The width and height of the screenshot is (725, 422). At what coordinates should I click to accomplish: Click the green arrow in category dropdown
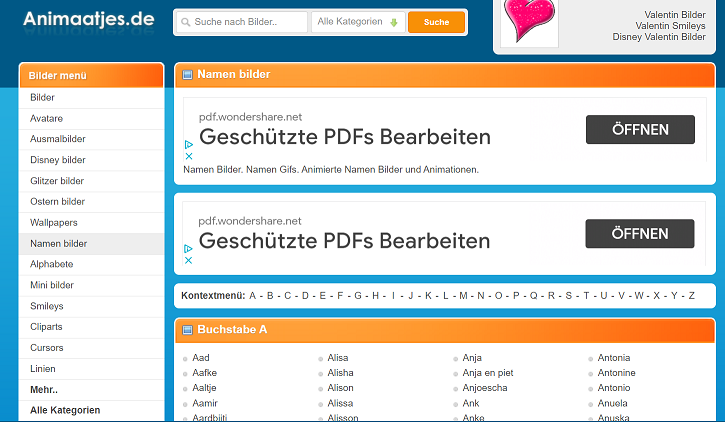tap(394, 22)
